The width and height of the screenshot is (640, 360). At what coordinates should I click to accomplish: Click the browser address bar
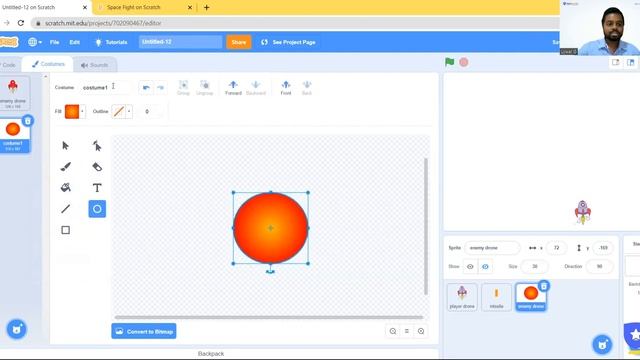tap(294, 23)
